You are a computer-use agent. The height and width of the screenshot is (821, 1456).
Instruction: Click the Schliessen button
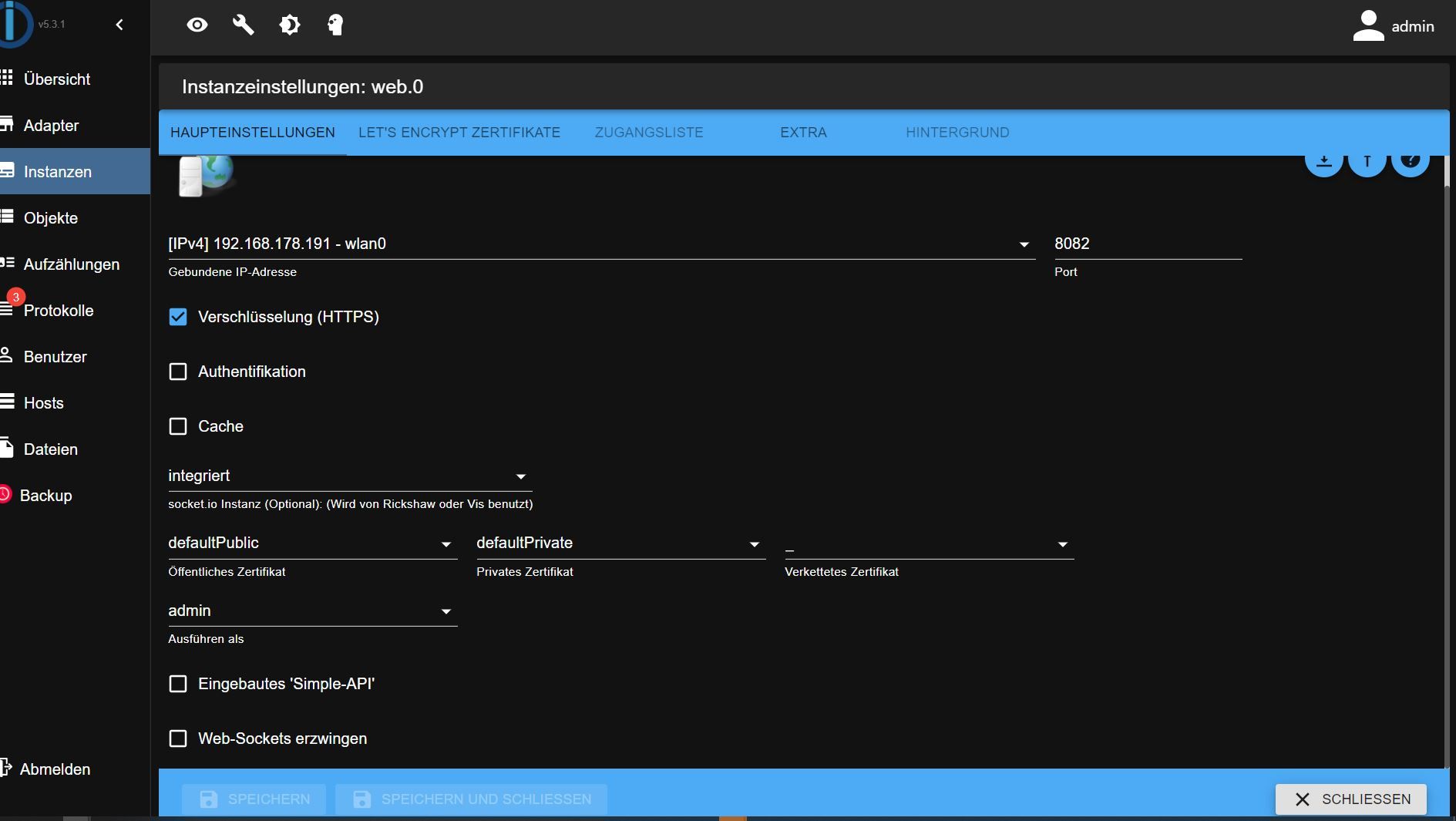pos(1351,799)
